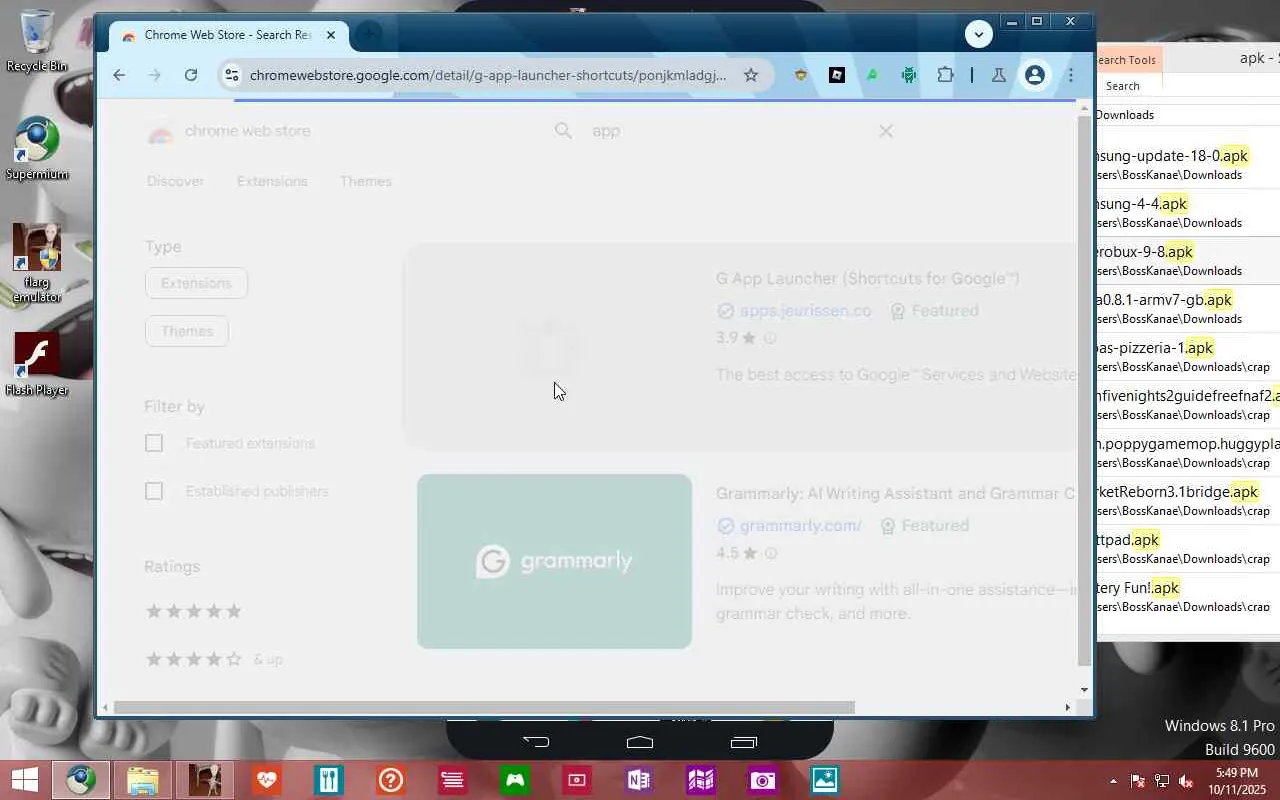1280x800 pixels.
Task: Open the Xbox Games taskbar app
Action: point(515,780)
